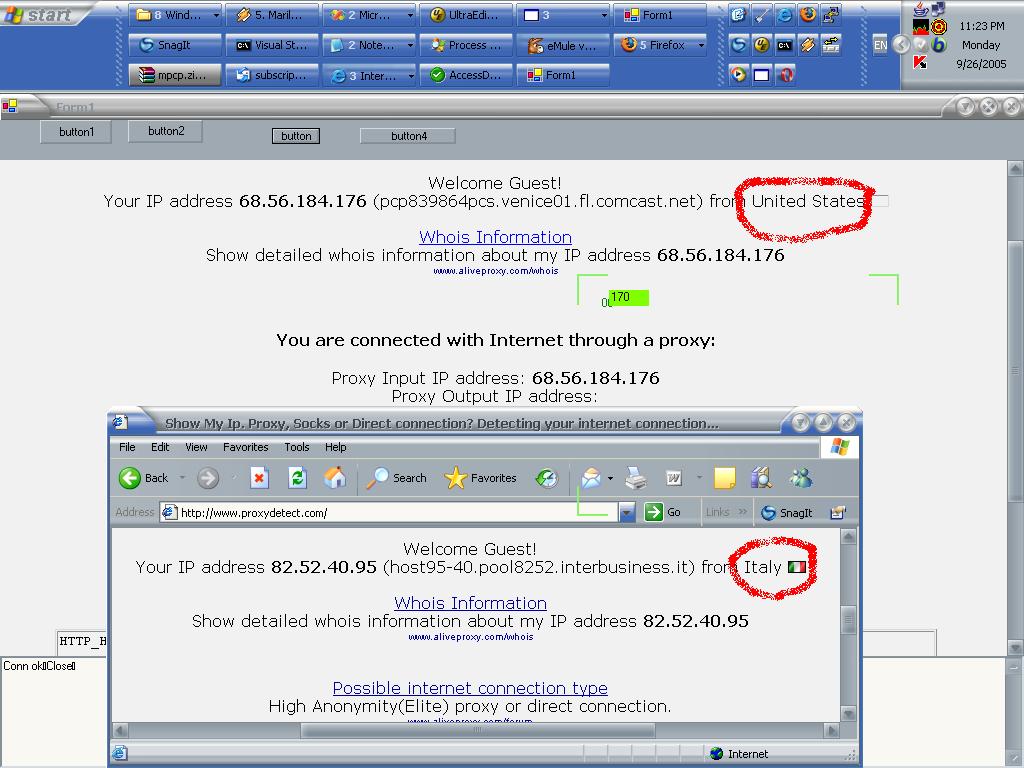
Task: Open the 'Possible internet connection type' link
Action: click(470, 688)
